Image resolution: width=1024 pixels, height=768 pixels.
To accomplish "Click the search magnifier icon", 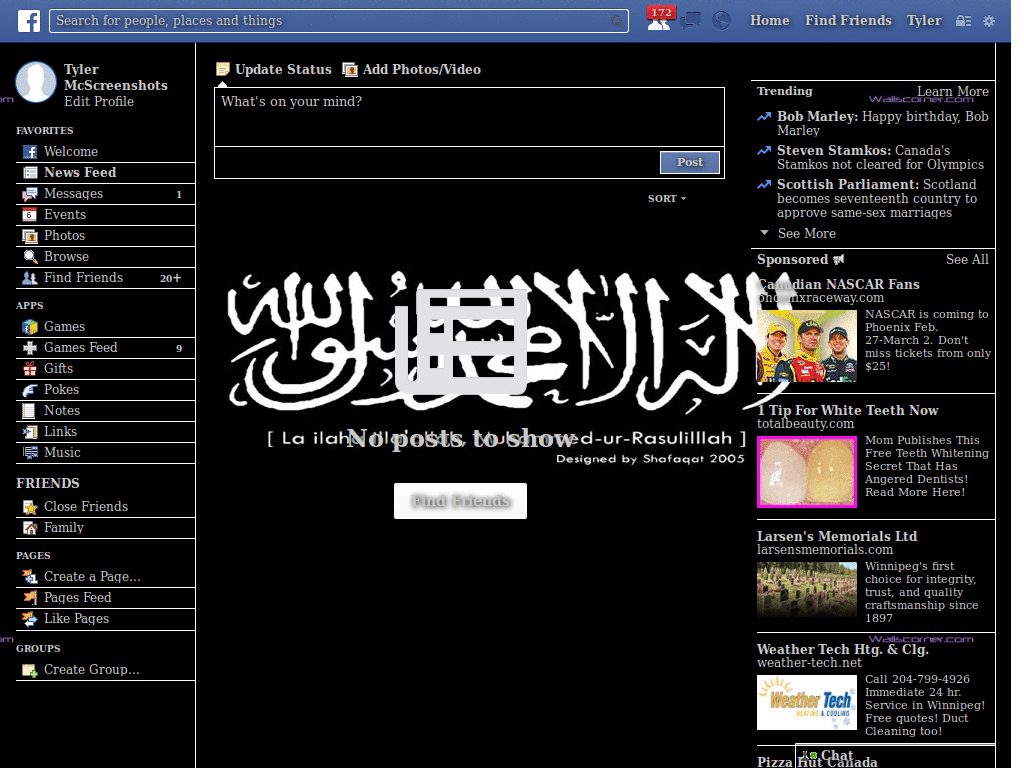I will 616,21.
